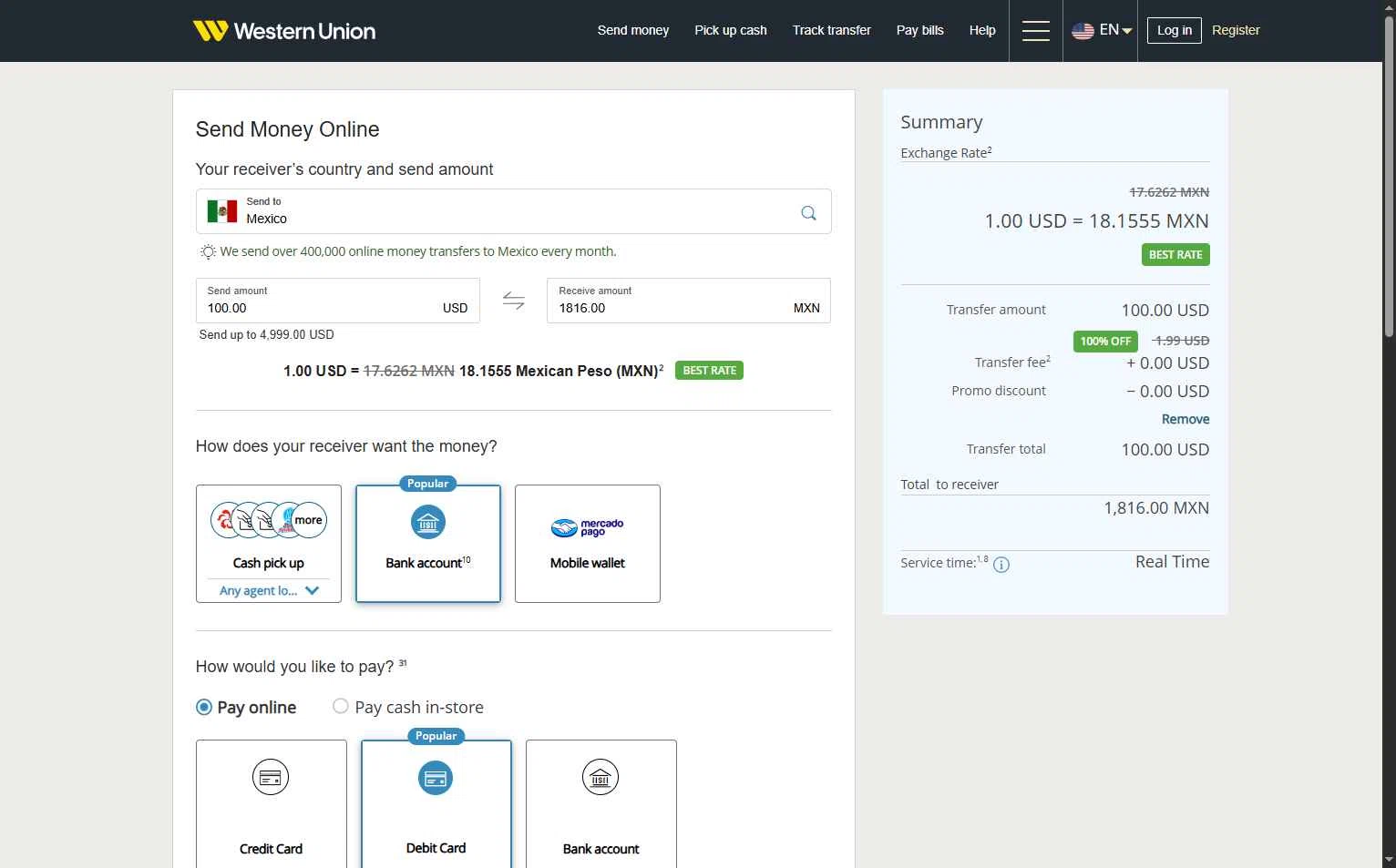Click the Receive amount input field
Image resolution: width=1396 pixels, height=868 pixels.
[x=689, y=301]
